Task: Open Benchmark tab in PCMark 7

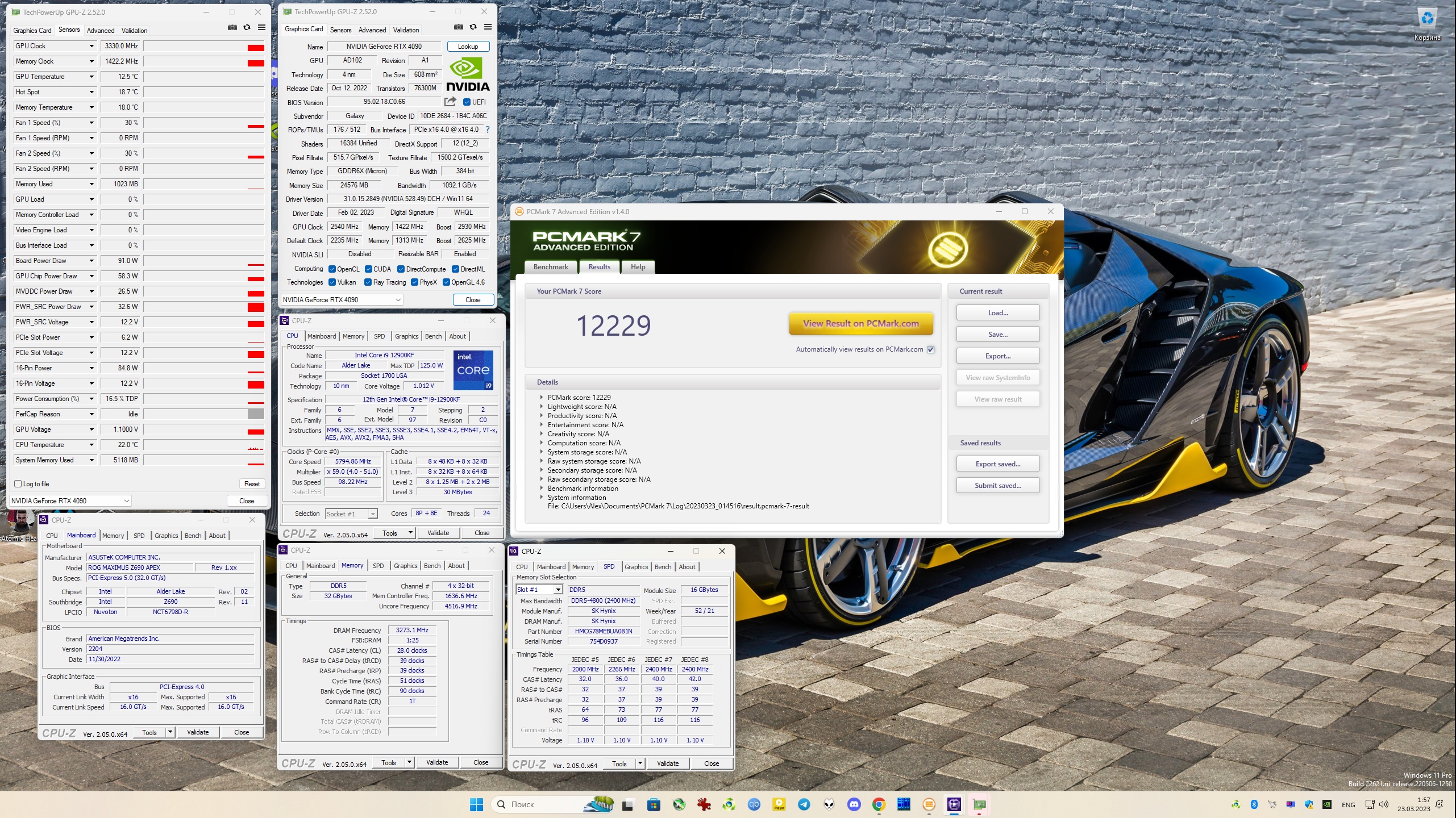Action: (551, 267)
